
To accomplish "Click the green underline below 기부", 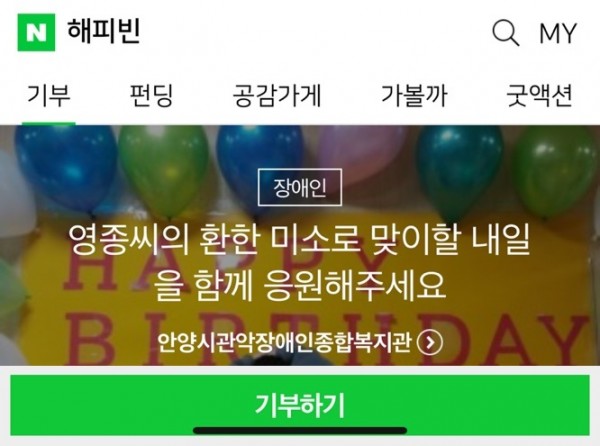I will (x=49, y=123).
